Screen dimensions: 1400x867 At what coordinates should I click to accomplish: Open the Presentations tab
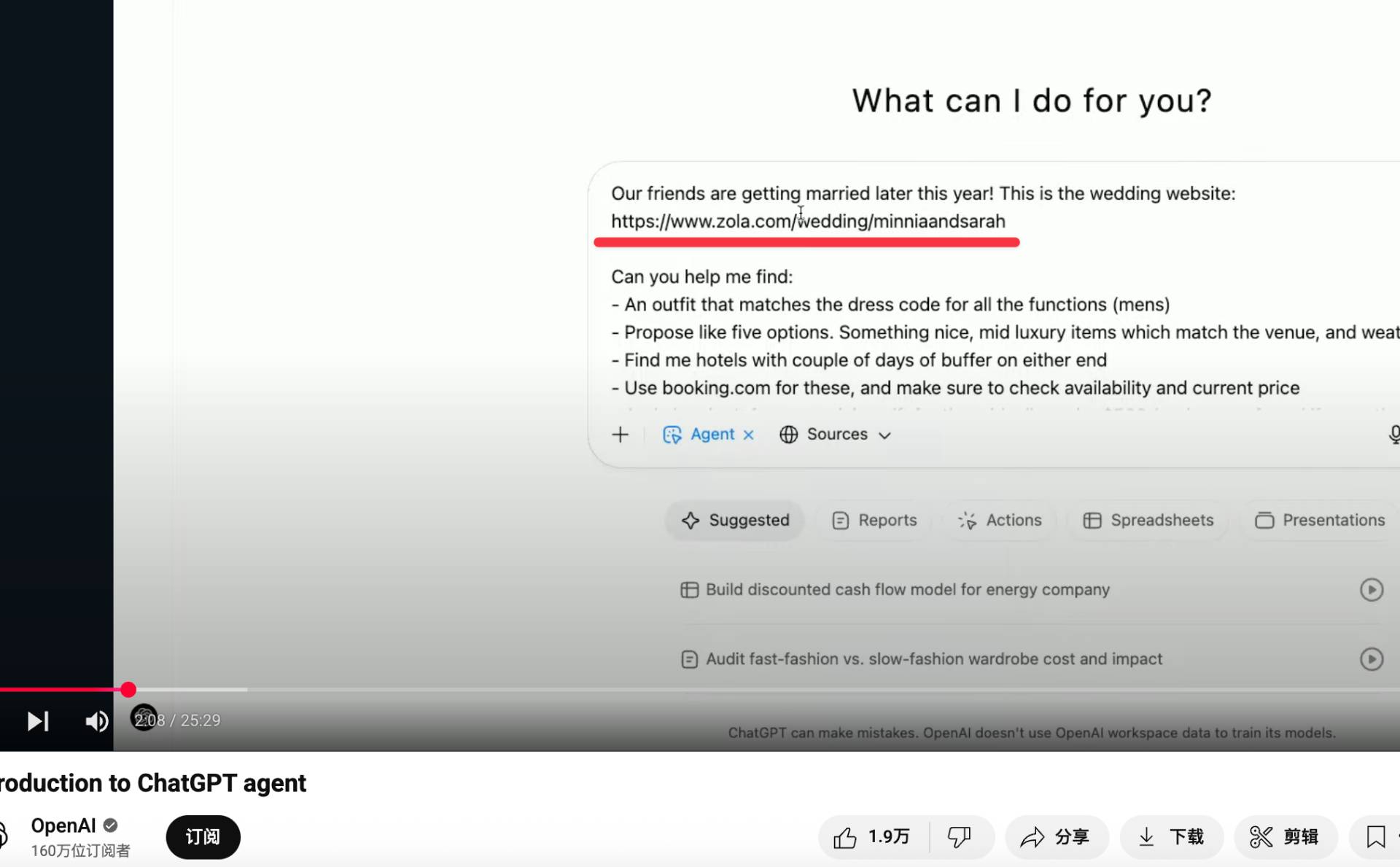(x=1320, y=520)
